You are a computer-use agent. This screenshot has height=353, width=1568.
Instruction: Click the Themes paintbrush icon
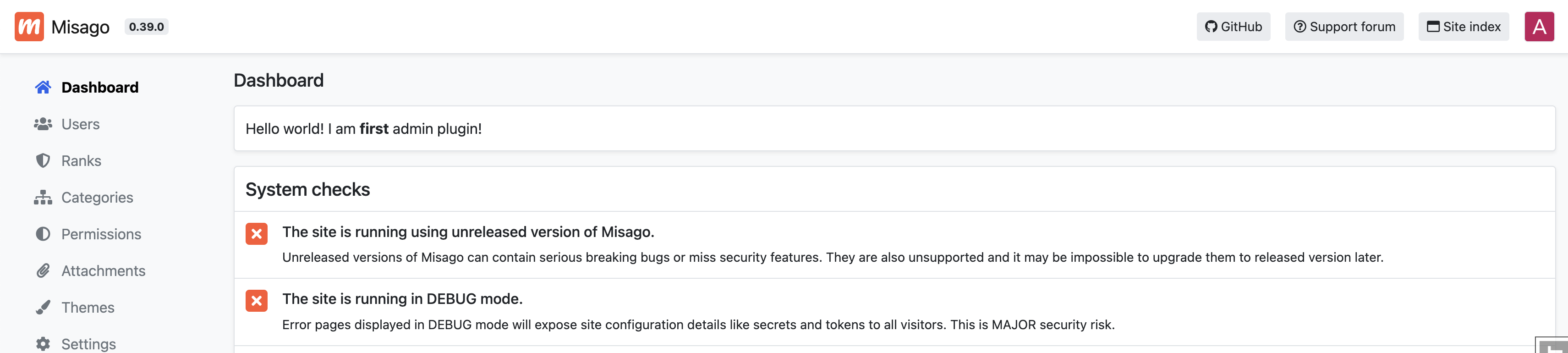click(43, 307)
